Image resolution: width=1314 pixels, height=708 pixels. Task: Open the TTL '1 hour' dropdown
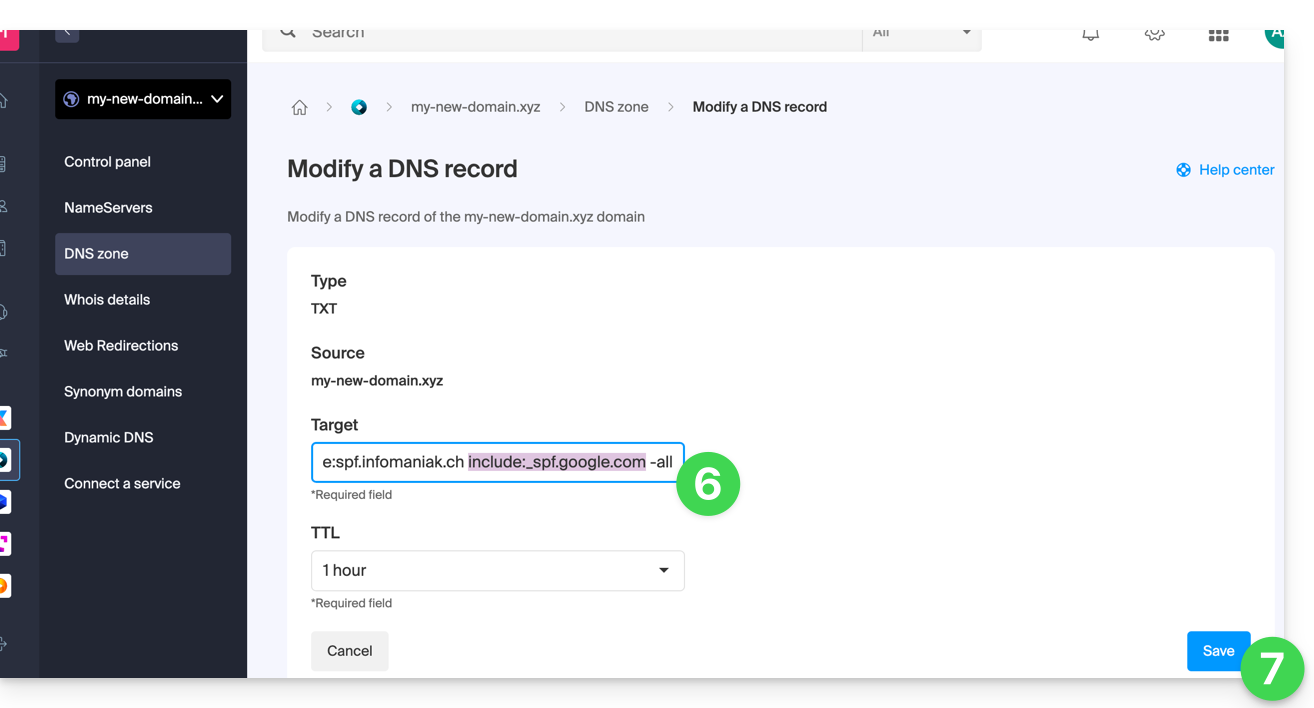[x=497, y=570]
